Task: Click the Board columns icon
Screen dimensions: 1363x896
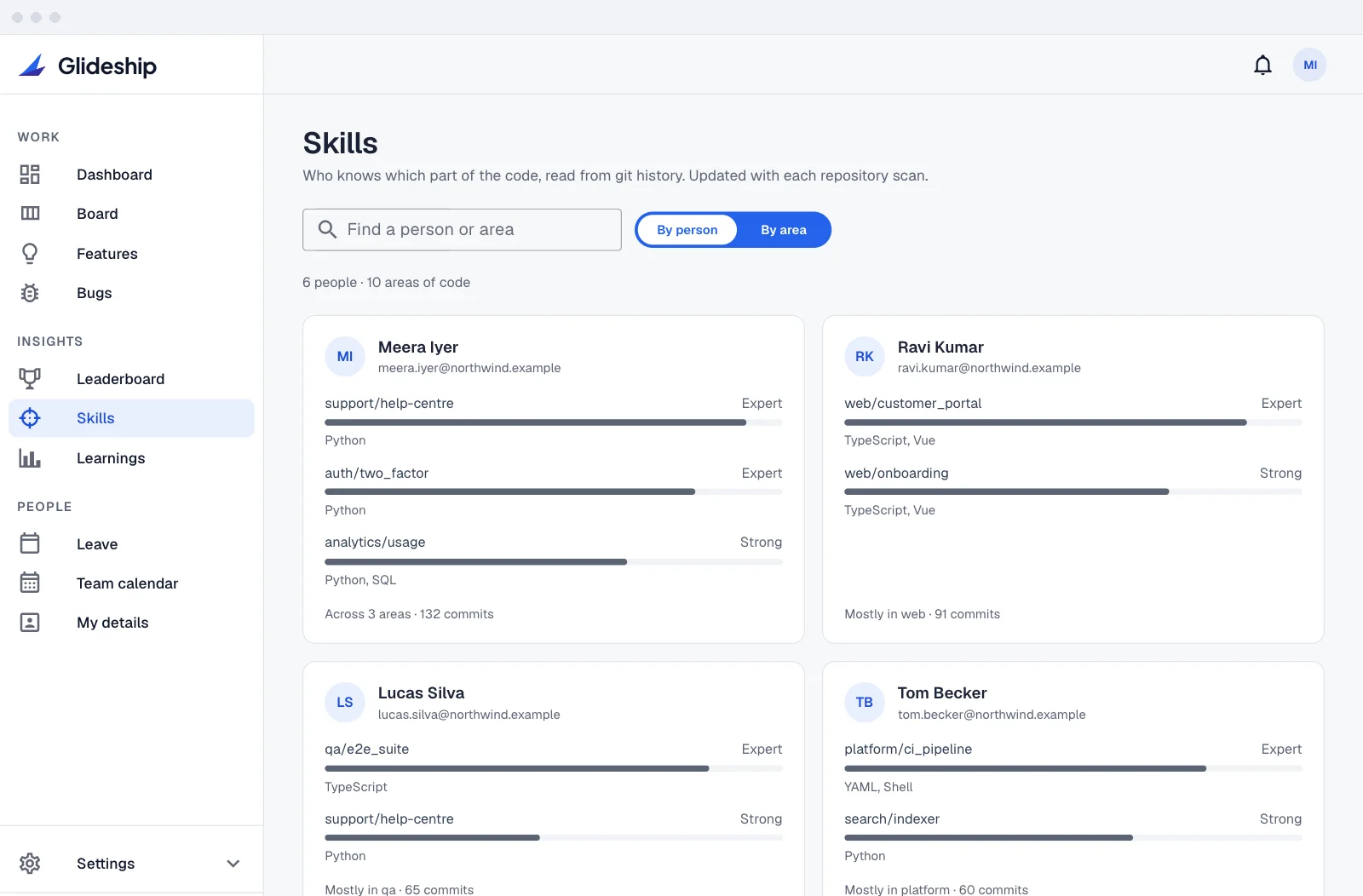Action: click(30, 214)
